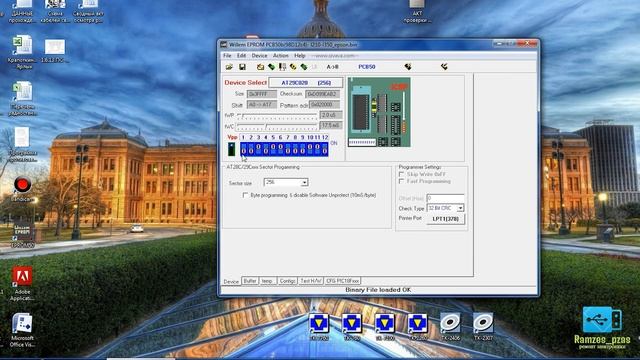Click the A->B toolbar button
Screen dimensions: 640x360
click(x=332, y=67)
